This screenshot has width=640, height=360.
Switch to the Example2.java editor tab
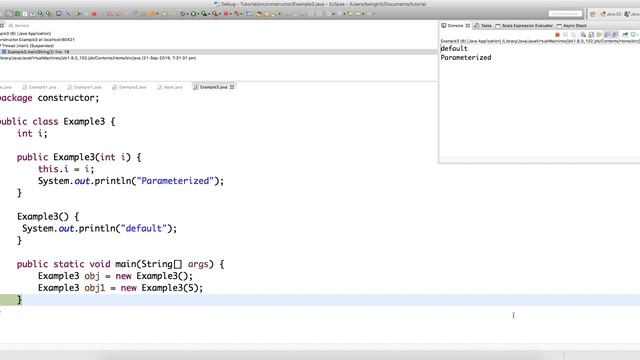[x=129, y=87]
